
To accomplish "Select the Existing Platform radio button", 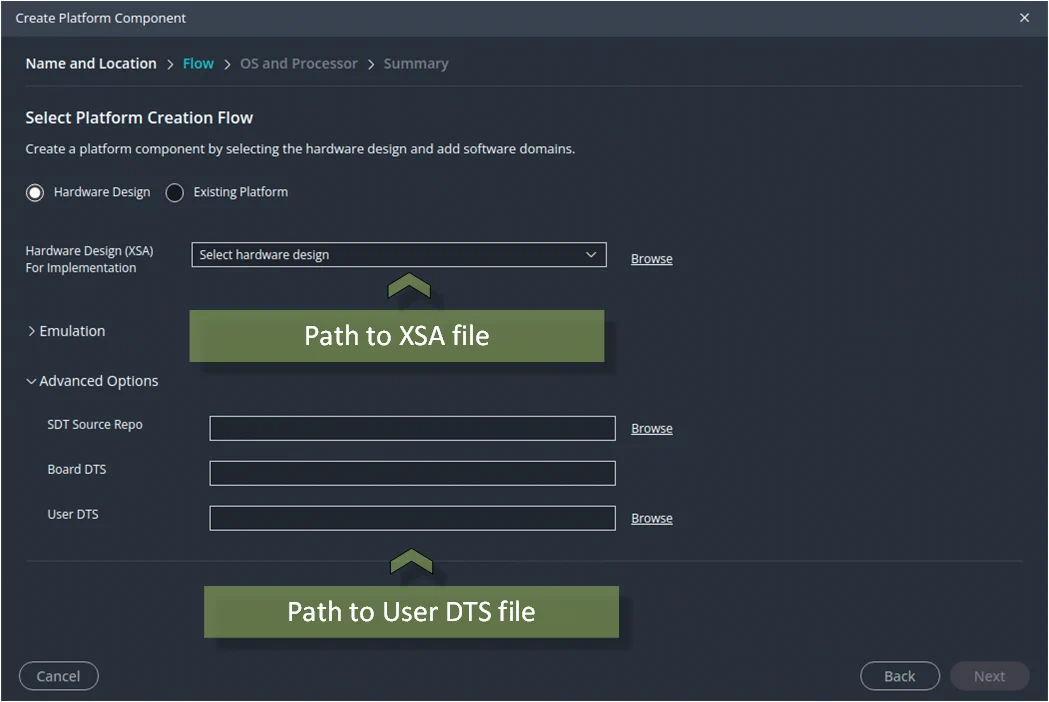I will (x=175, y=193).
